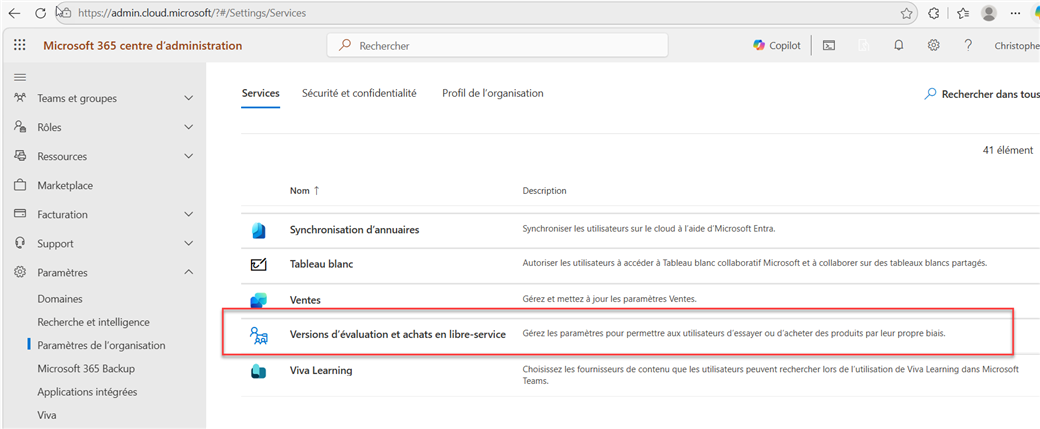Collapse the navigation hamburger menu
The width and height of the screenshot is (1040, 429).
pos(20,77)
